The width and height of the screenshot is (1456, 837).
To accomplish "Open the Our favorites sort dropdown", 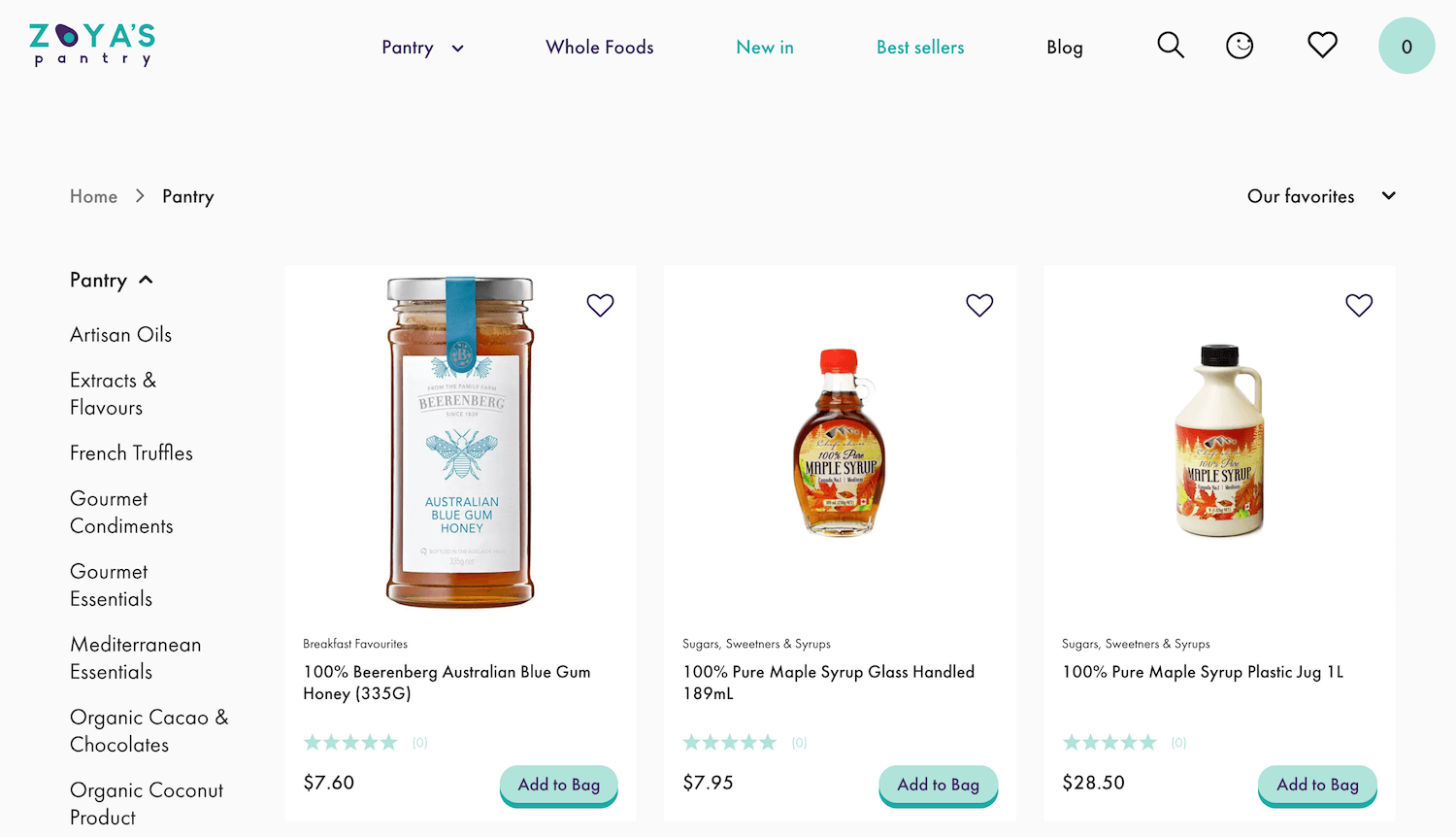I will (1320, 196).
